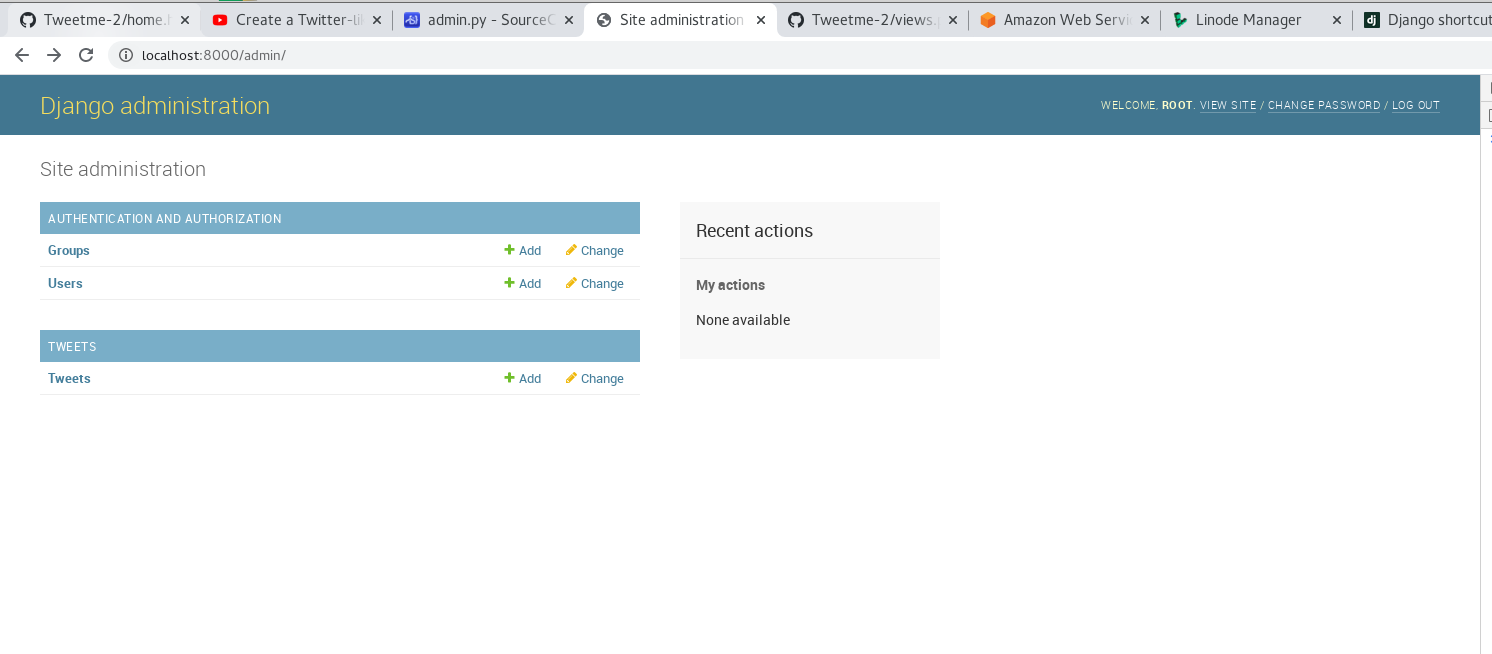Click the Linode Manager favicon
Image resolution: width=1492 pixels, height=654 pixels.
coord(1180,20)
